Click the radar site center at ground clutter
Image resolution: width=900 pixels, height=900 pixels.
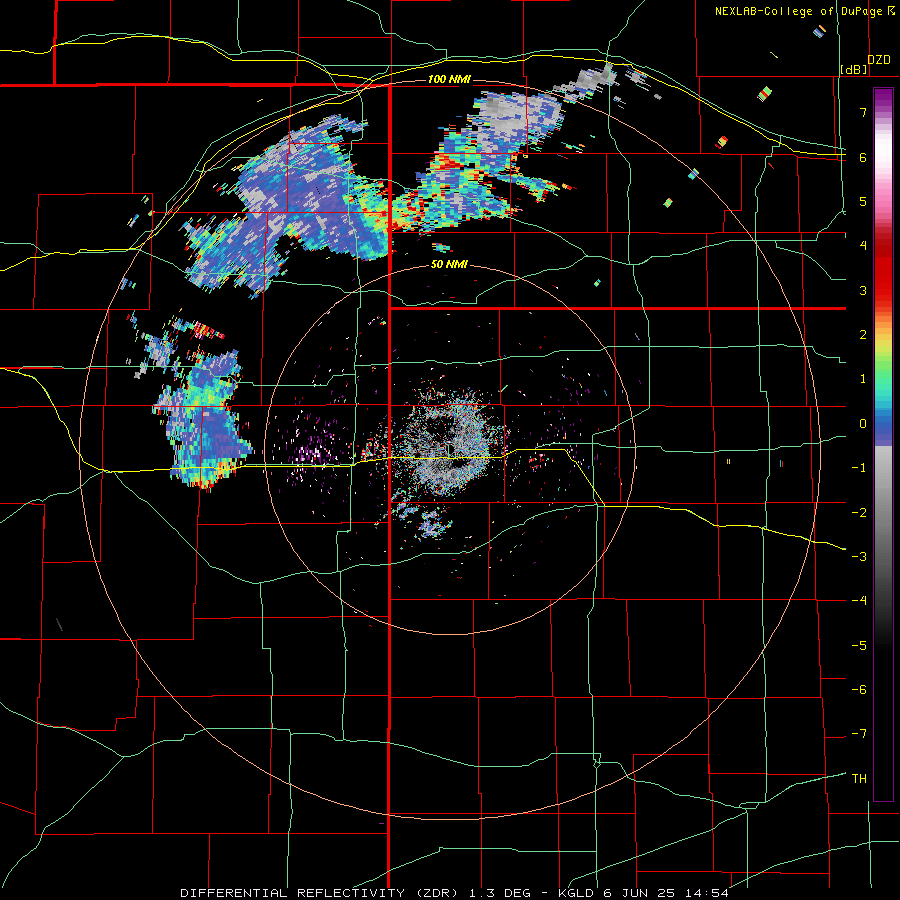tap(449, 448)
